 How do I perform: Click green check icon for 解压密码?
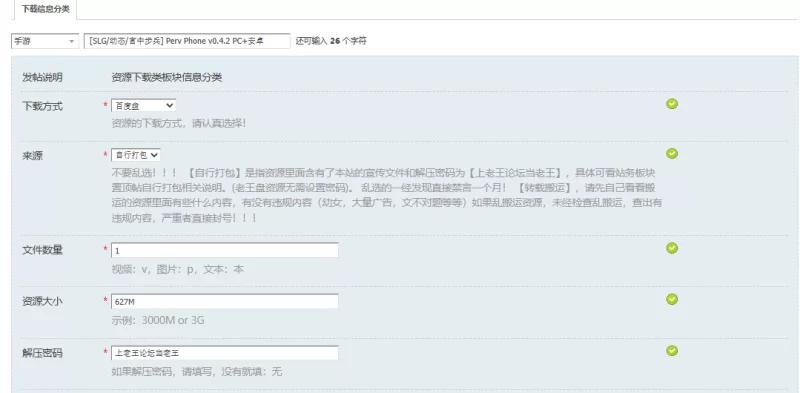click(672, 351)
